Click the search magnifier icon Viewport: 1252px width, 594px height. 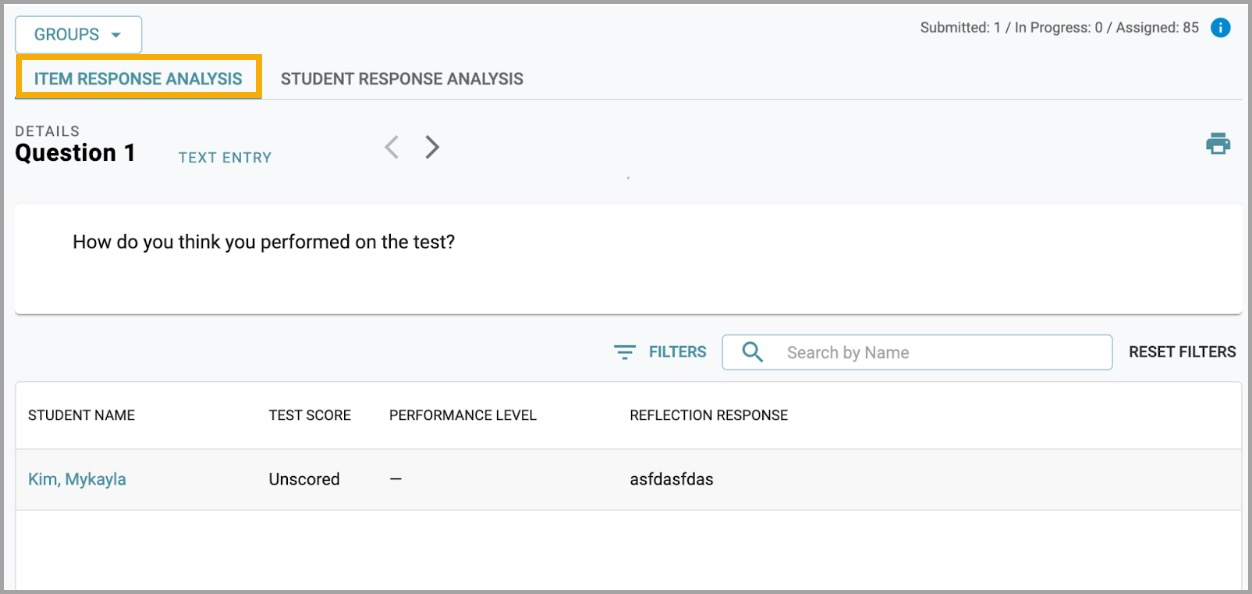point(753,352)
